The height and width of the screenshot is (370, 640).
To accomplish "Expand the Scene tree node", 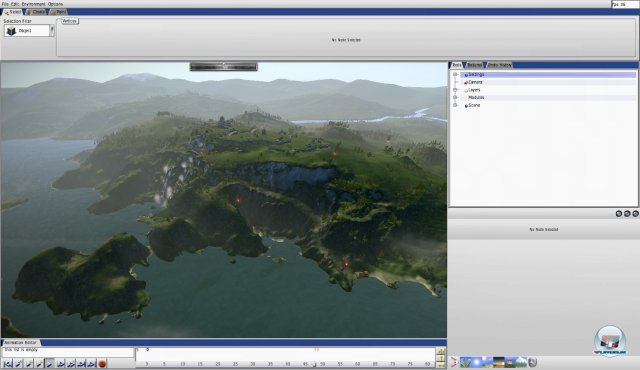I will (455, 105).
